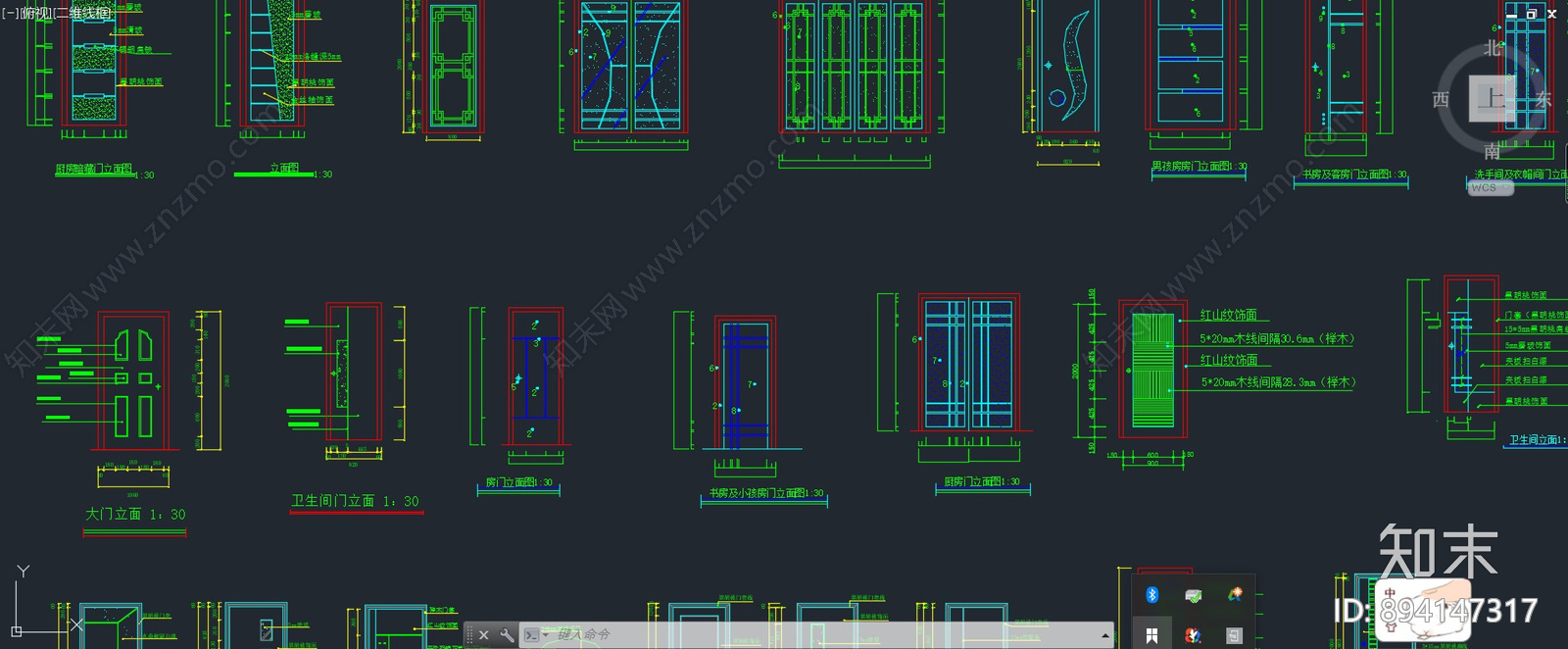Open the red and blue shield tray icon

coord(1194,635)
